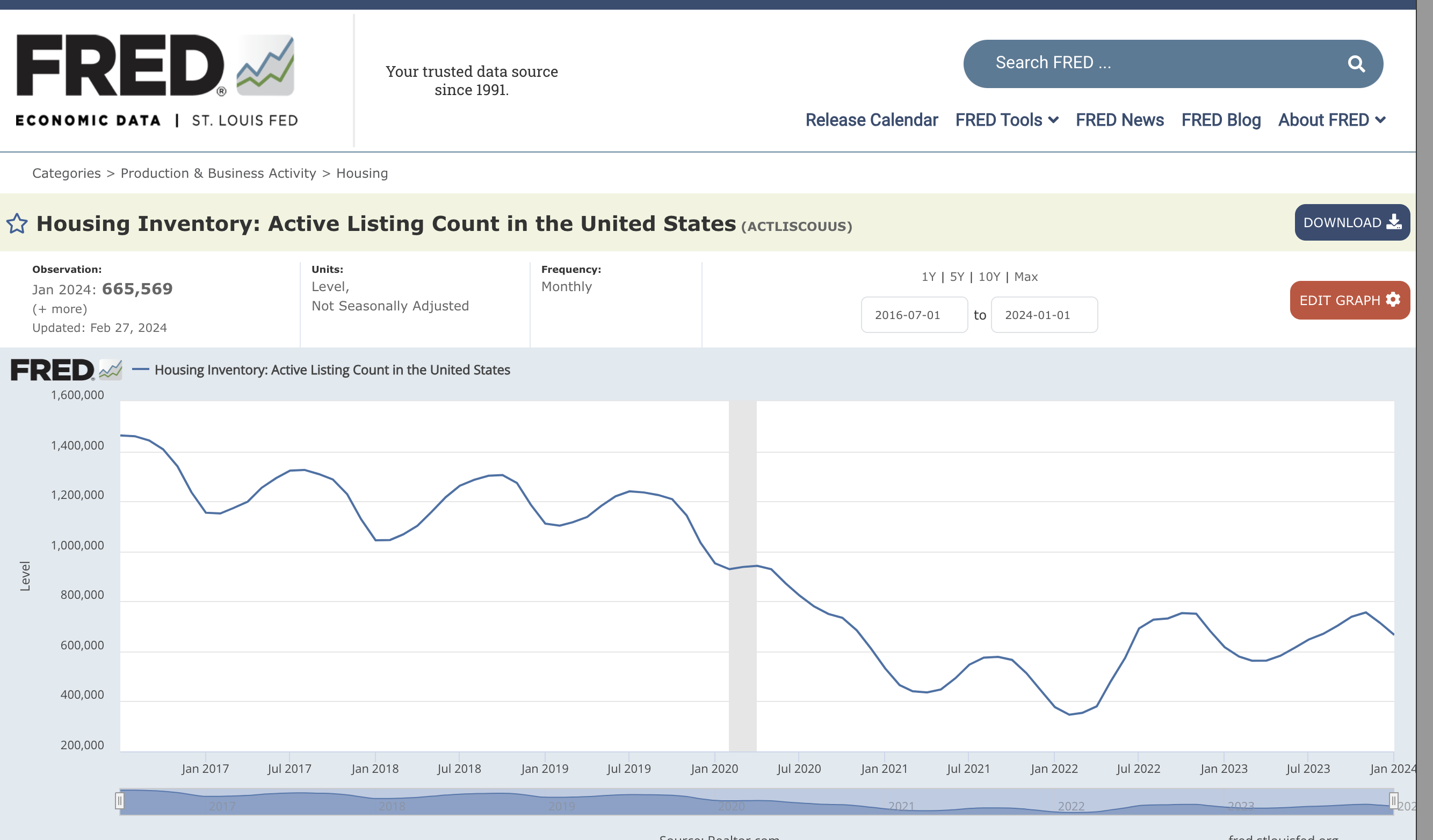1433x840 pixels.
Task: Click the gear icon on Edit Graph
Action: pyautogui.click(x=1393, y=300)
